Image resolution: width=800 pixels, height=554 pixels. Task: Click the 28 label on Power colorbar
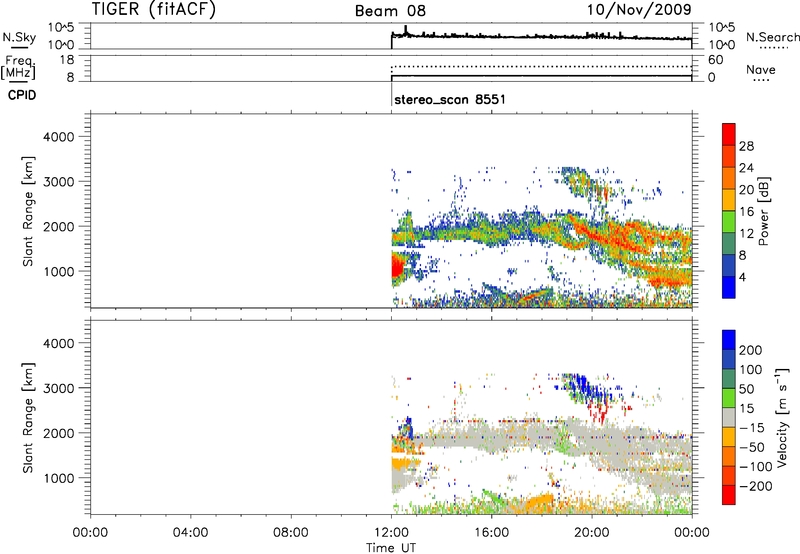[x=746, y=146]
